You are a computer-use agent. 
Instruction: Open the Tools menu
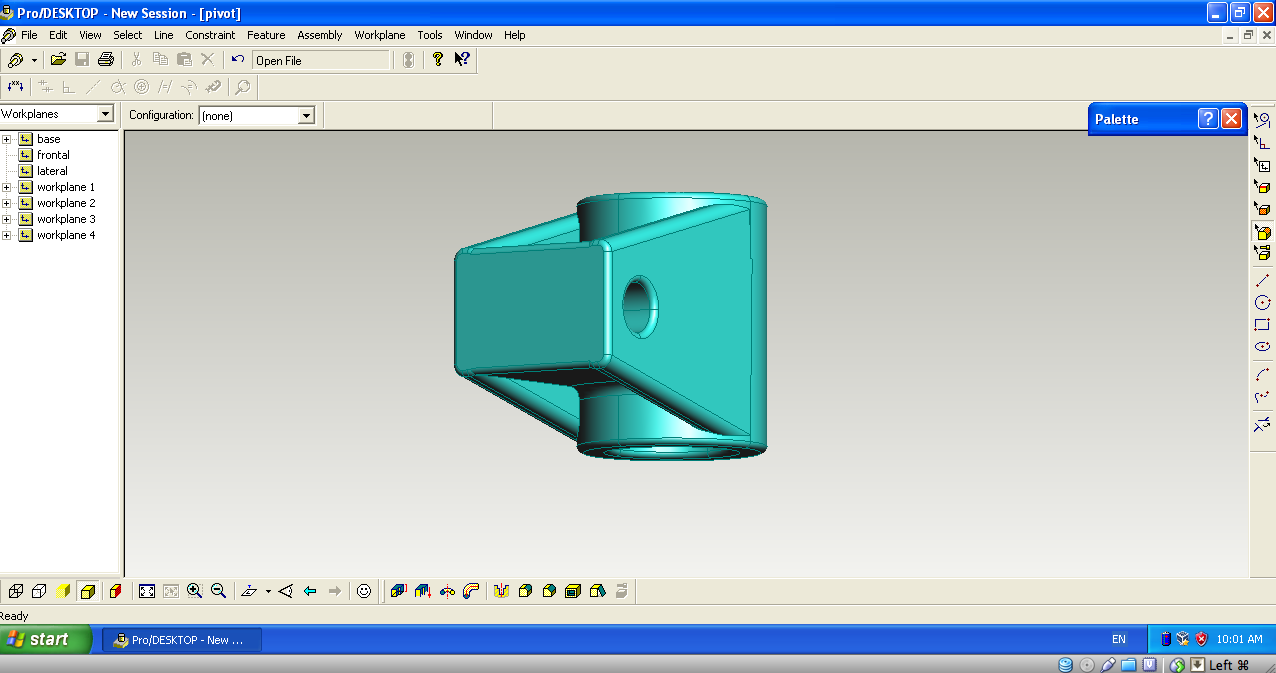(430, 35)
